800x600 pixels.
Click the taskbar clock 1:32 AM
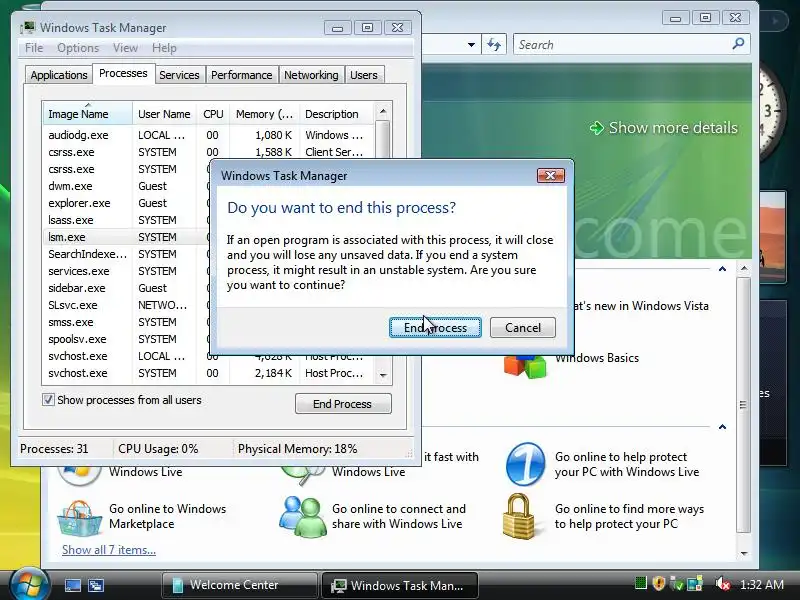[762, 584]
